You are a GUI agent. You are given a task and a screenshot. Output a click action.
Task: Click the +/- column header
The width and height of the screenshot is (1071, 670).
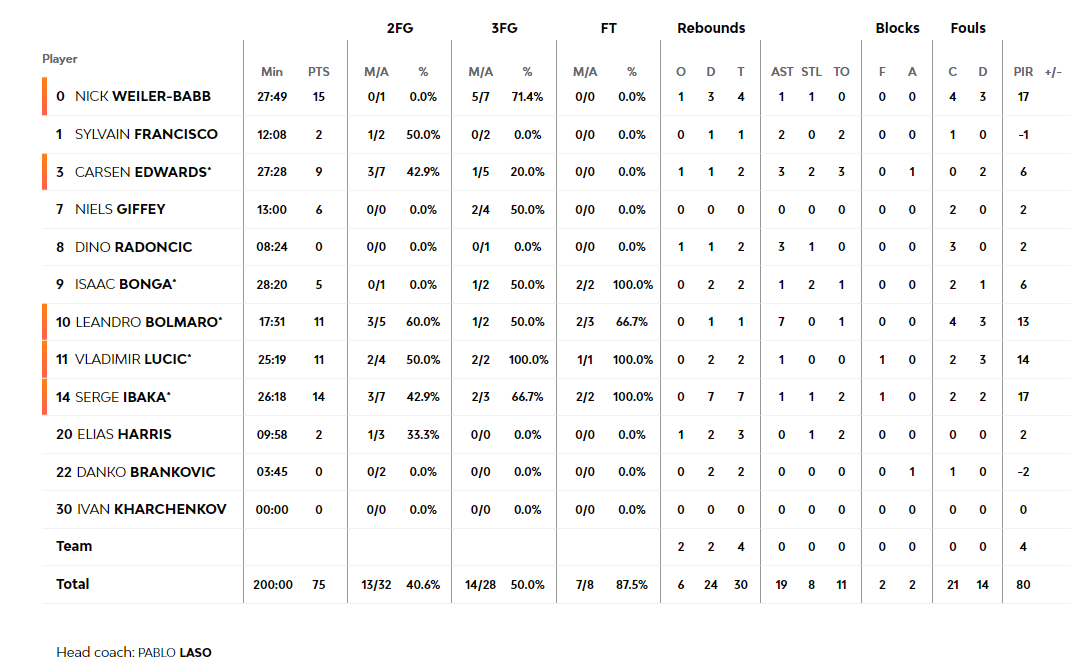coord(1053,72)
